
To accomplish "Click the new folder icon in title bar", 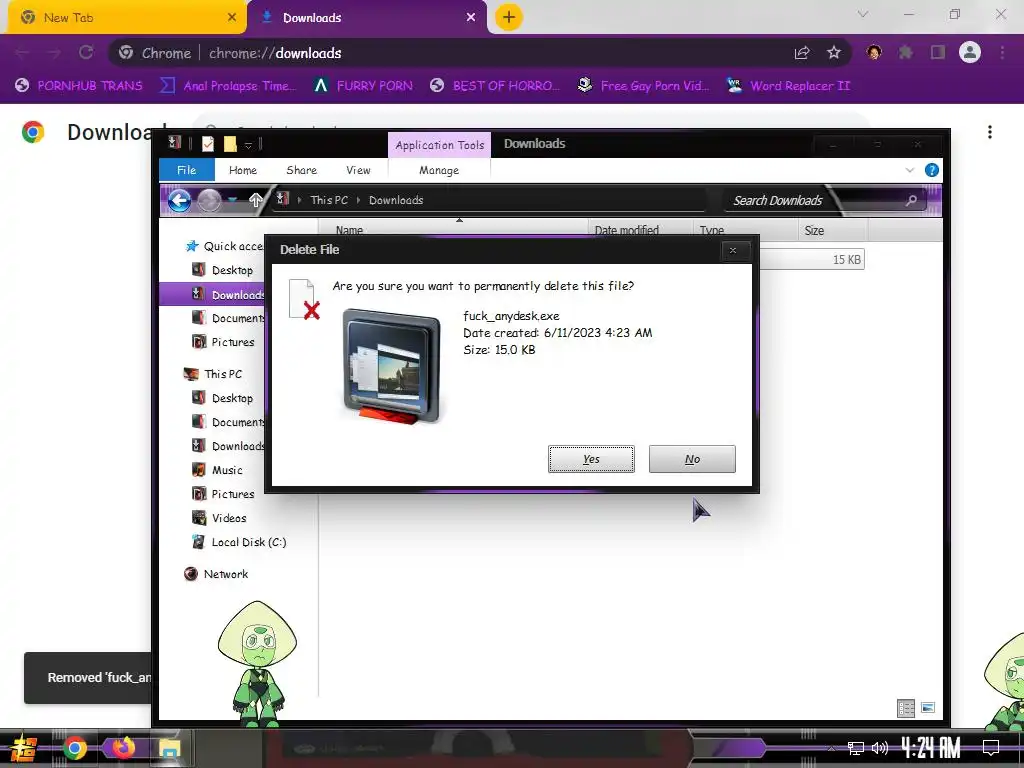I will (230, 144).
